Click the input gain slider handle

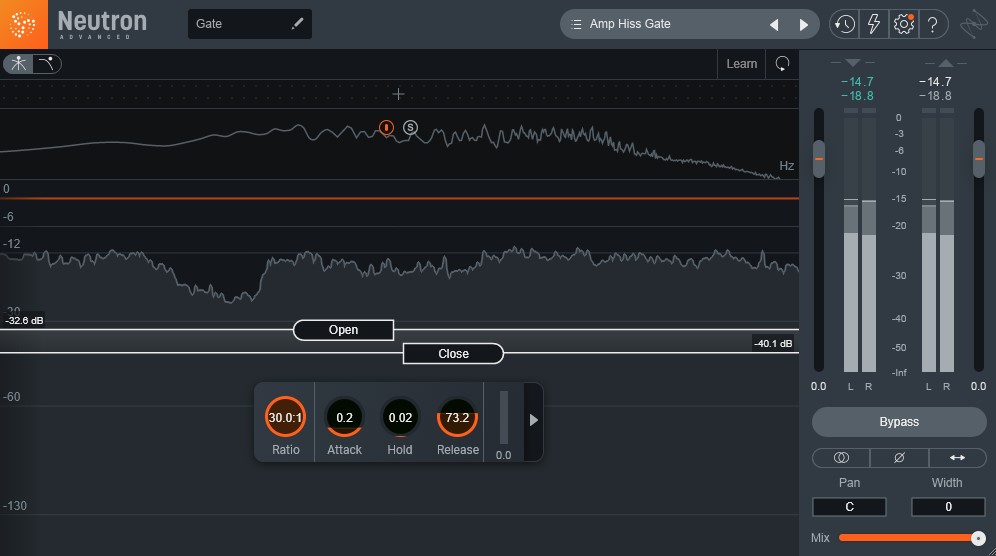[x=819, y=159]
